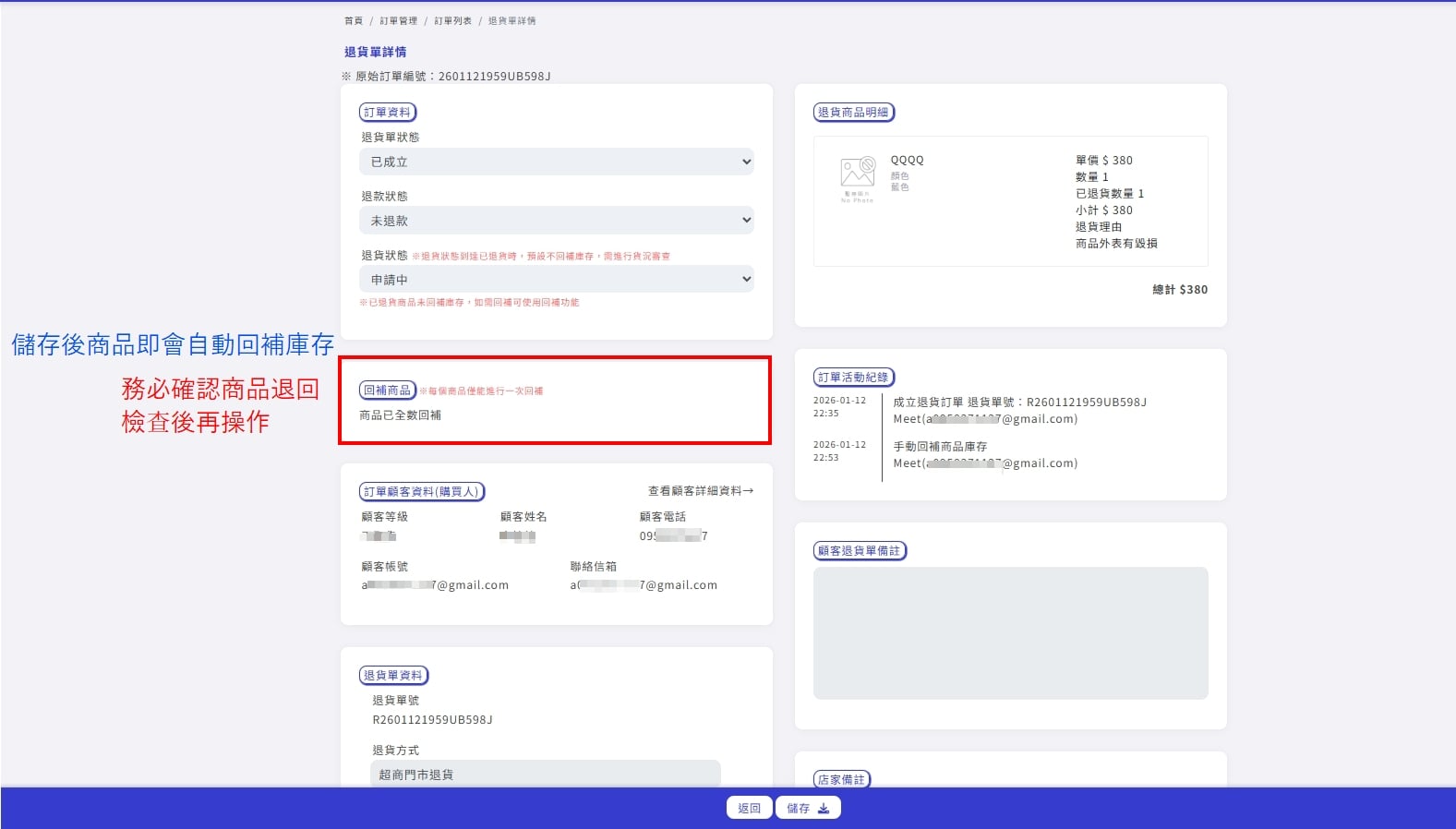Click the 退貨單詳情 page title
The height and width of the screenshot is (829, 1456).
pos(375,52)
